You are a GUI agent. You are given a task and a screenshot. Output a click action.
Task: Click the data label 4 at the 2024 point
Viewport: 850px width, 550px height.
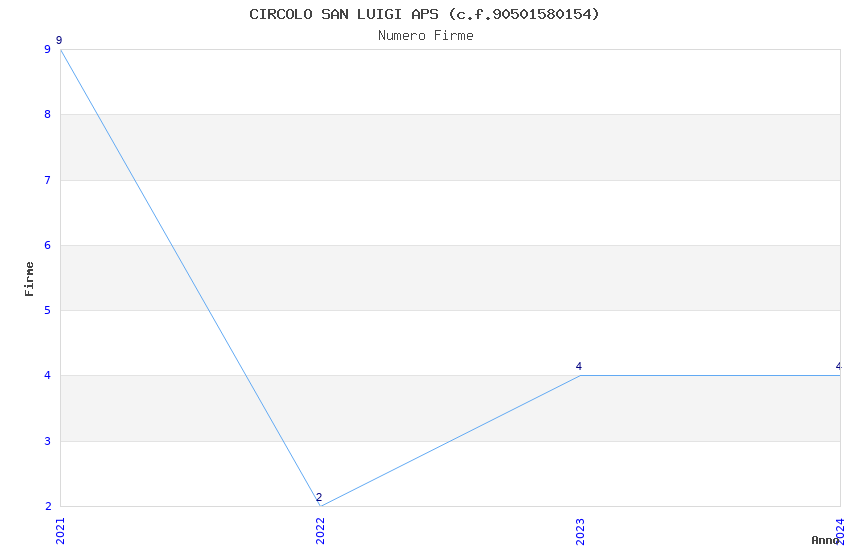839,366
